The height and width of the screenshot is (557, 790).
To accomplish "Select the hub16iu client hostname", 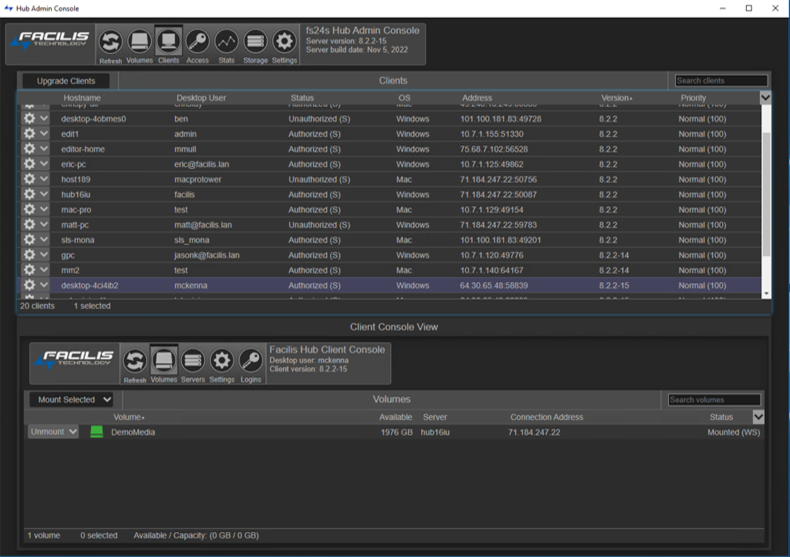I will pyautogui.click(x=76, y=194).
